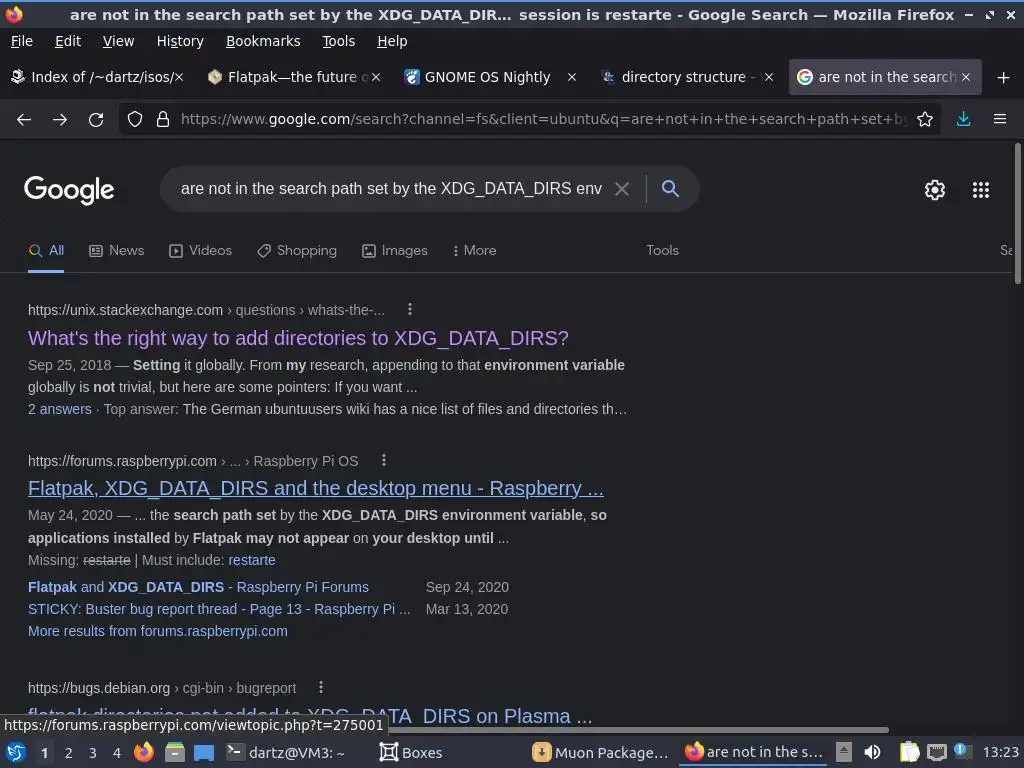Expand the More search filters dropdown
1024x768 pixels.
tap(475, 251)
